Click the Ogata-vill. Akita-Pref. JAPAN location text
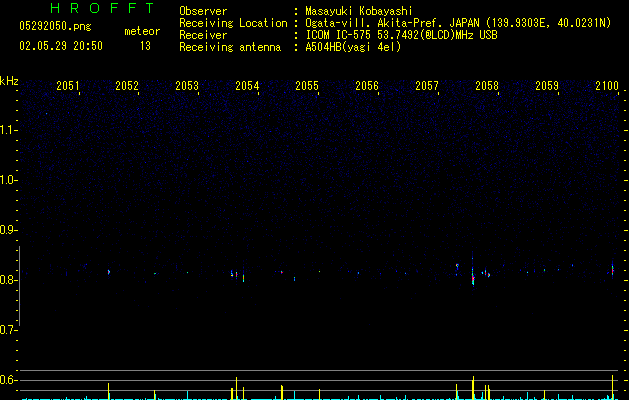This screenshot has width=629, height=400. 458,23
